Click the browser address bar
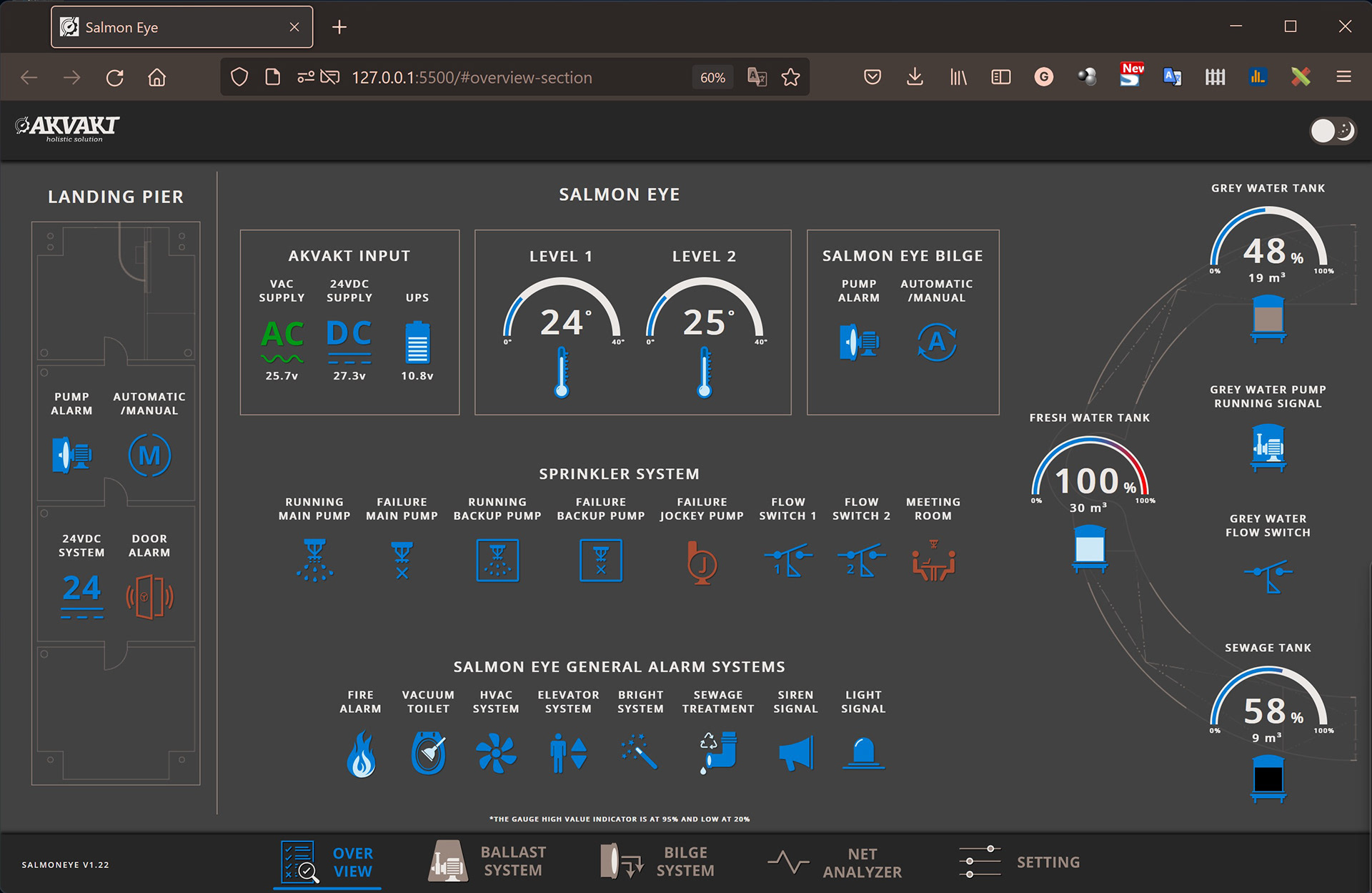Viewport: 1372px width, 893px height. point(472,77)
